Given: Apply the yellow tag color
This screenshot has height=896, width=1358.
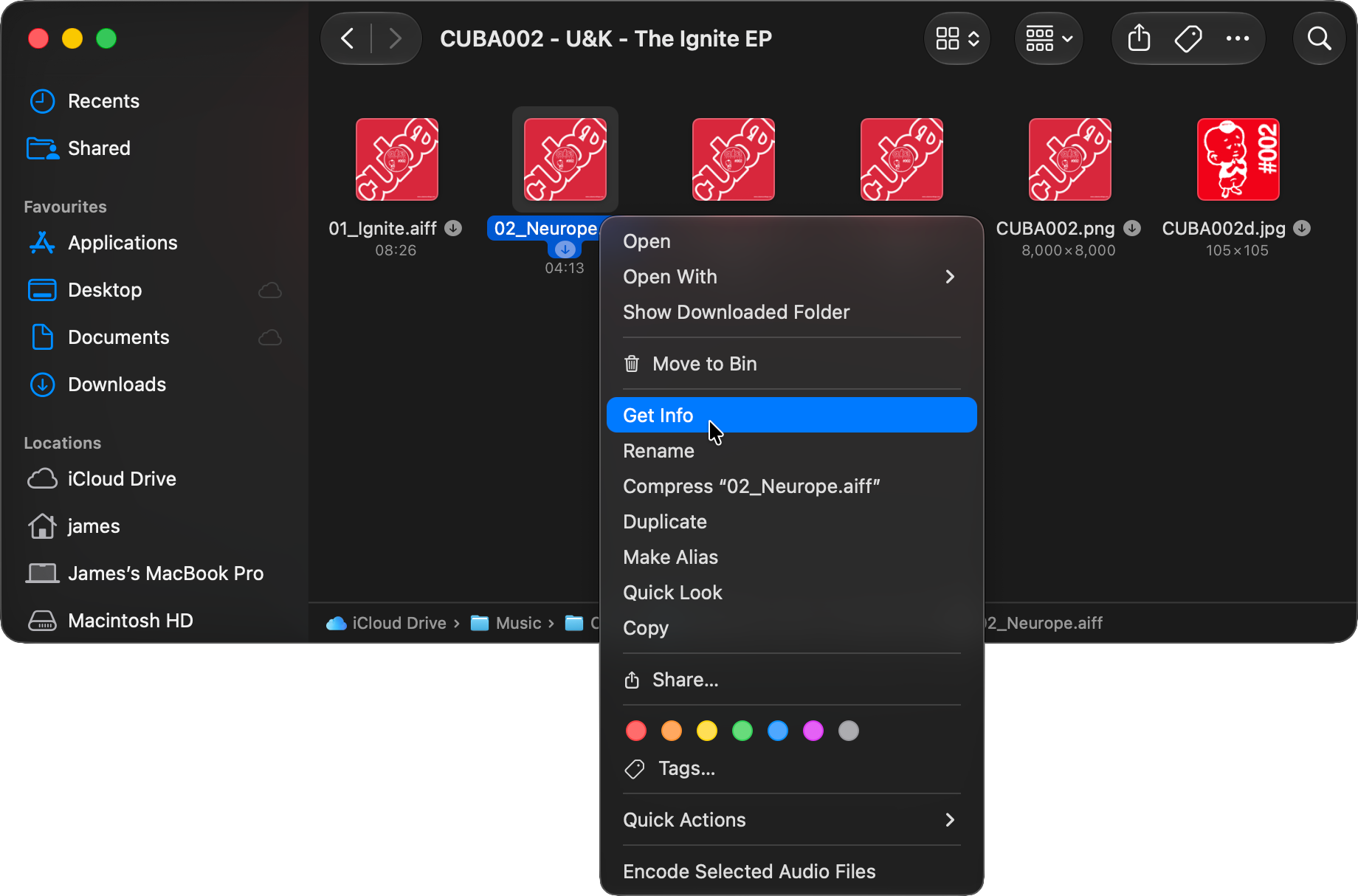Looking at the screenshot, I should 707,731.
